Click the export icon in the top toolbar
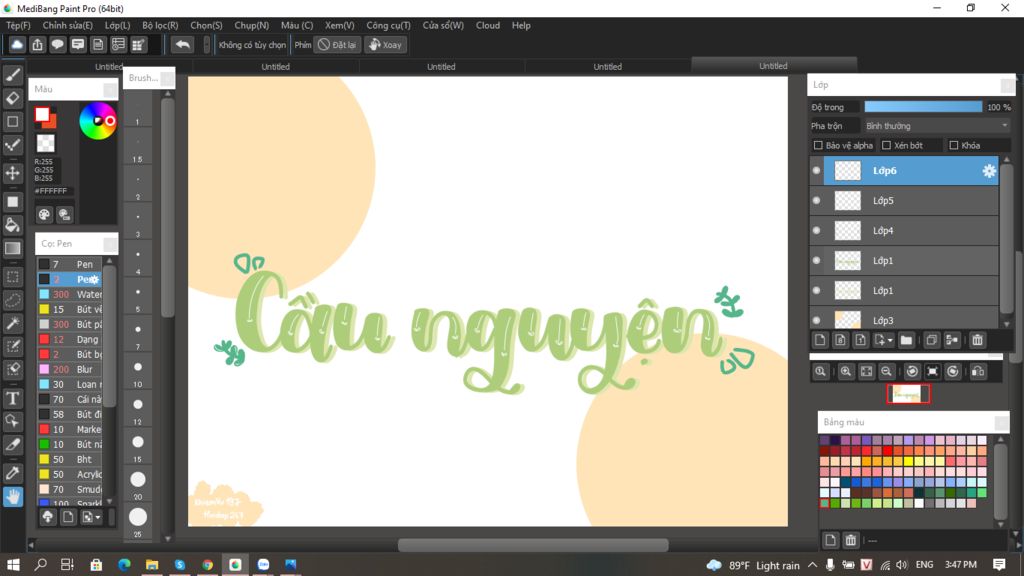The image size is (1024, 576). coord(37,44)
